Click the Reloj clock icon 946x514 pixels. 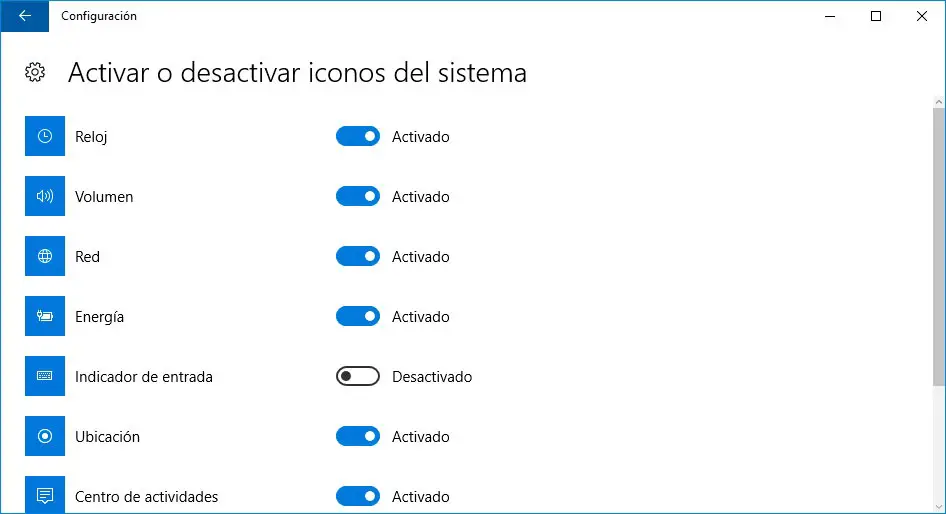coord(44,137)
